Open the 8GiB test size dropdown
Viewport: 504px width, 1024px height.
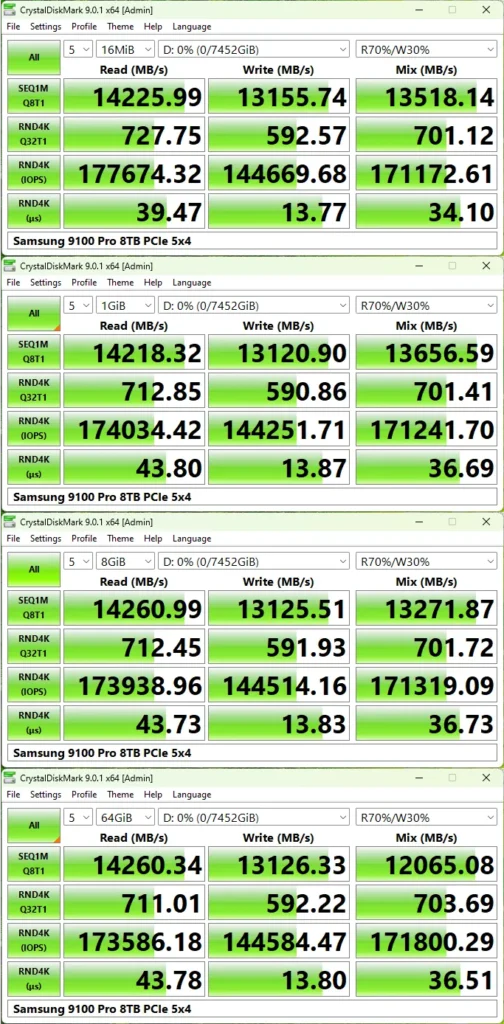125,562
